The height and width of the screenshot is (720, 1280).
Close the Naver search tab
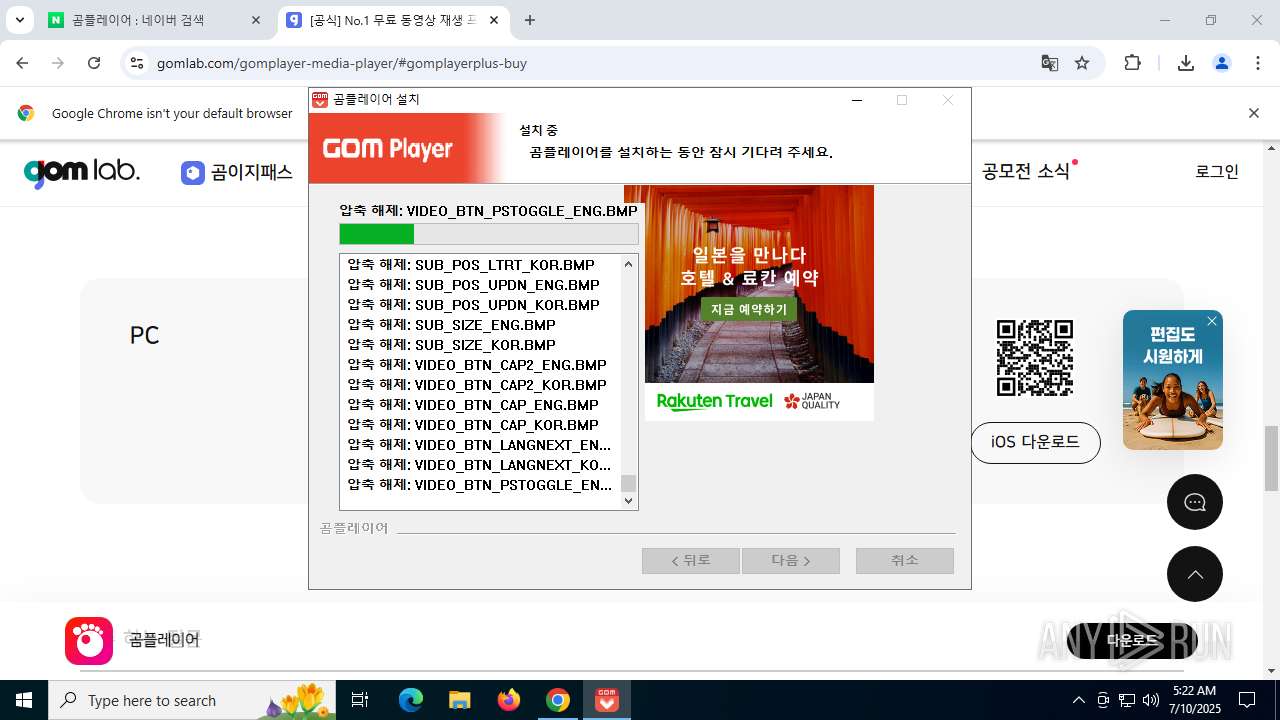[x=256, y=20]
